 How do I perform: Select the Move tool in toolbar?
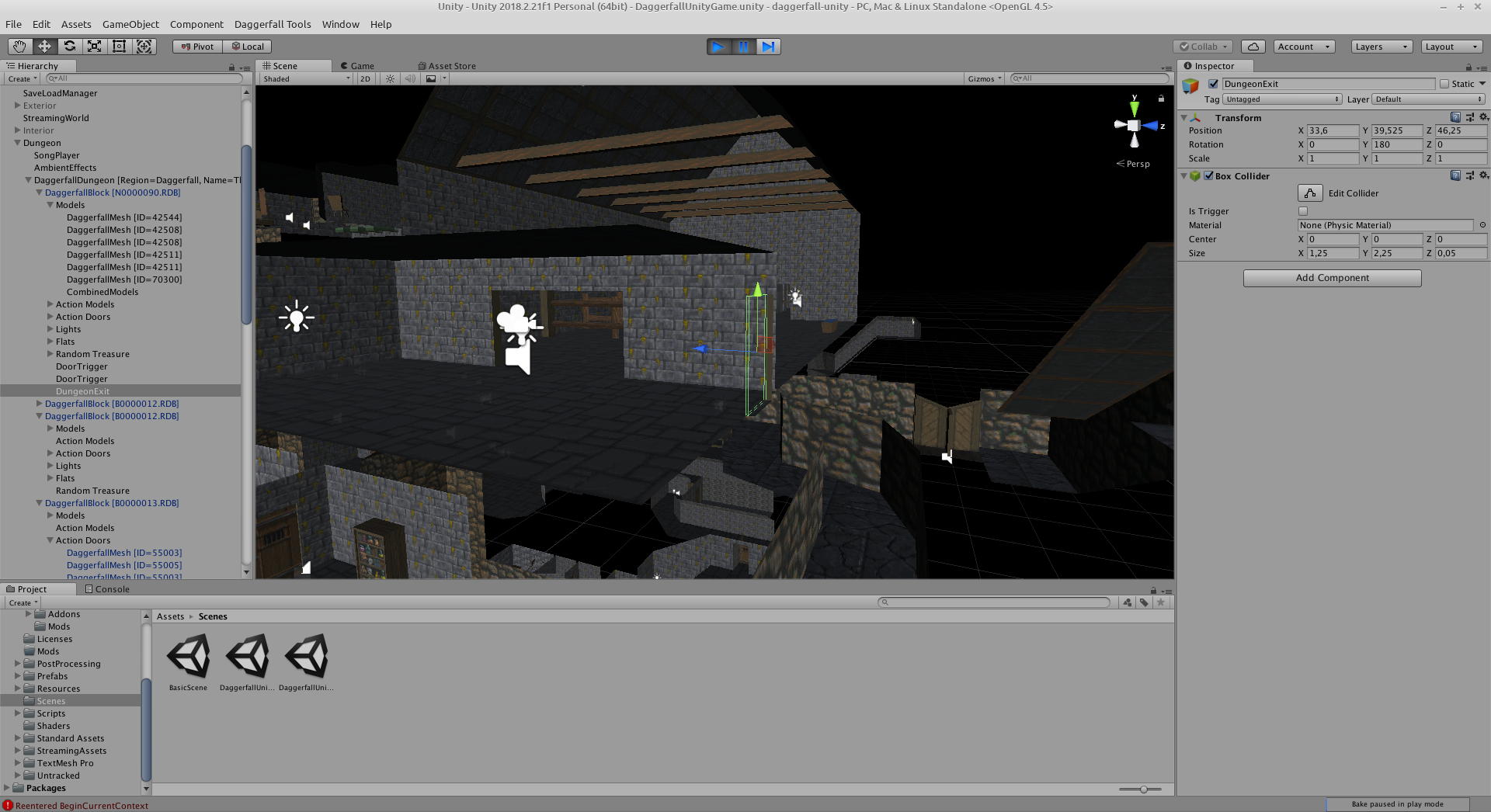pos(44,47)
